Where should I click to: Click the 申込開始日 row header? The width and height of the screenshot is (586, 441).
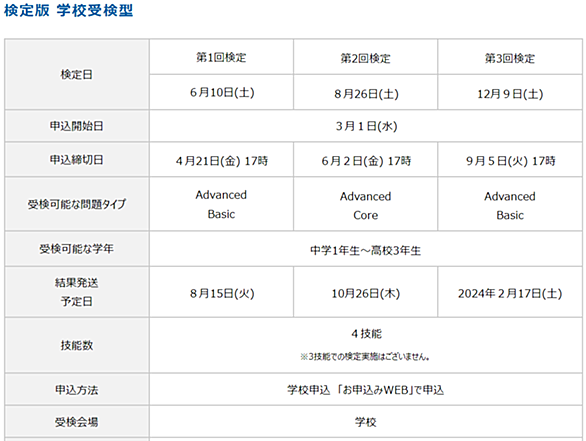[77, 126]
